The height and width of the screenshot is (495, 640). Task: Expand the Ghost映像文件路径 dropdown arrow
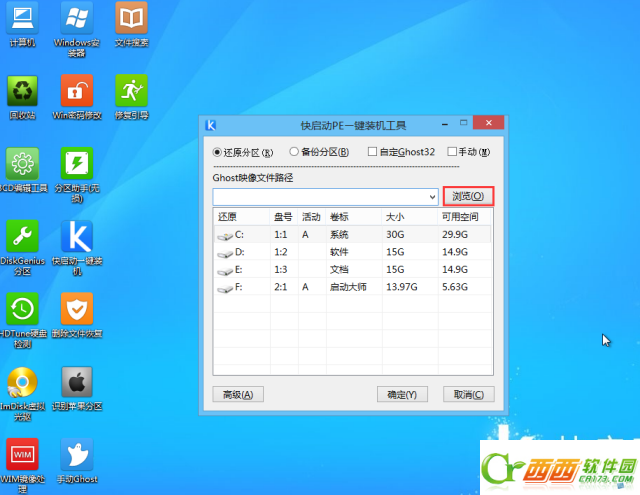tap(432, 197)
